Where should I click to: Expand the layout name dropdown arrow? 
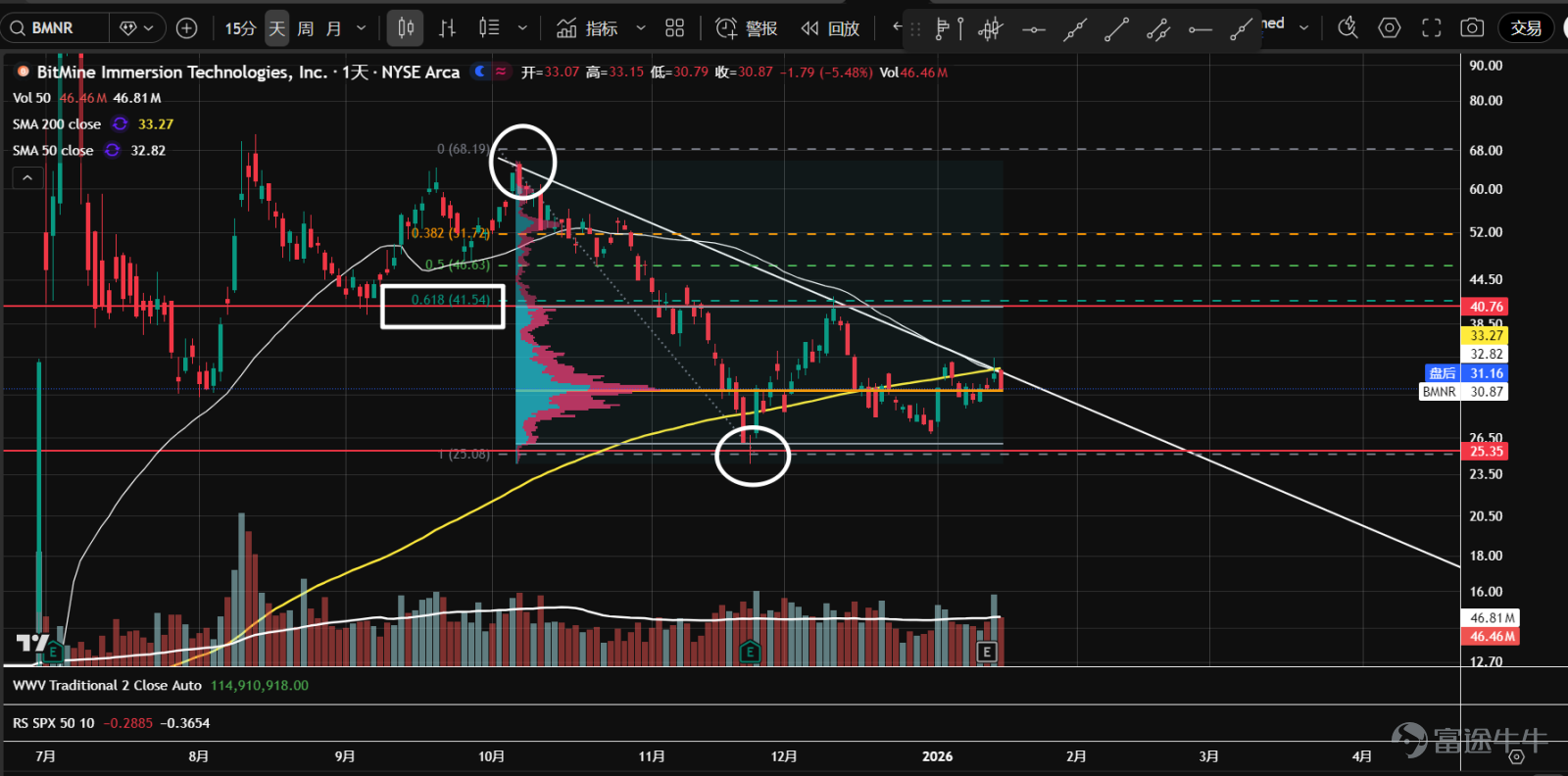click(x=1303, y=27)
